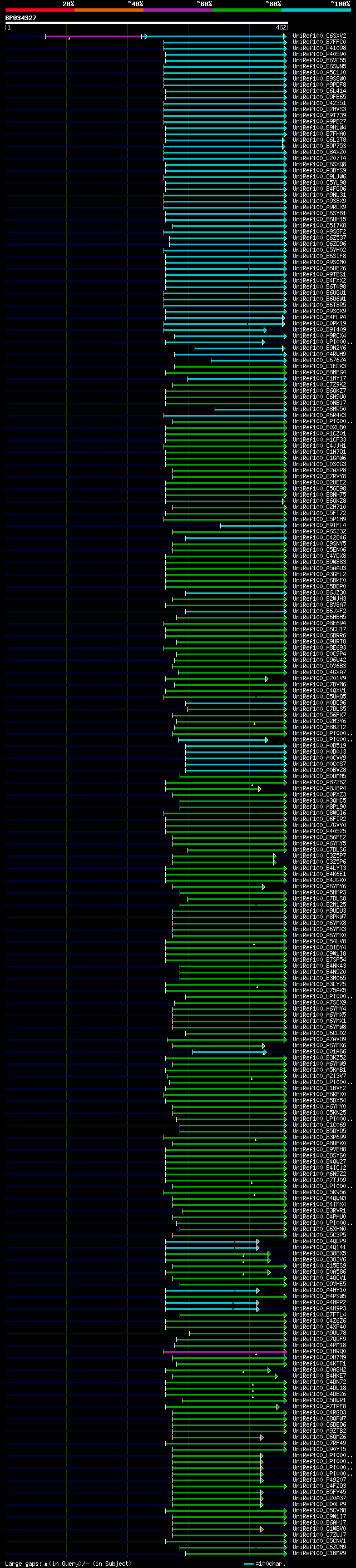Select the UniRef100_B6HBM5 label
This screenshot has height=1568, width=356.
pos(319,617)
